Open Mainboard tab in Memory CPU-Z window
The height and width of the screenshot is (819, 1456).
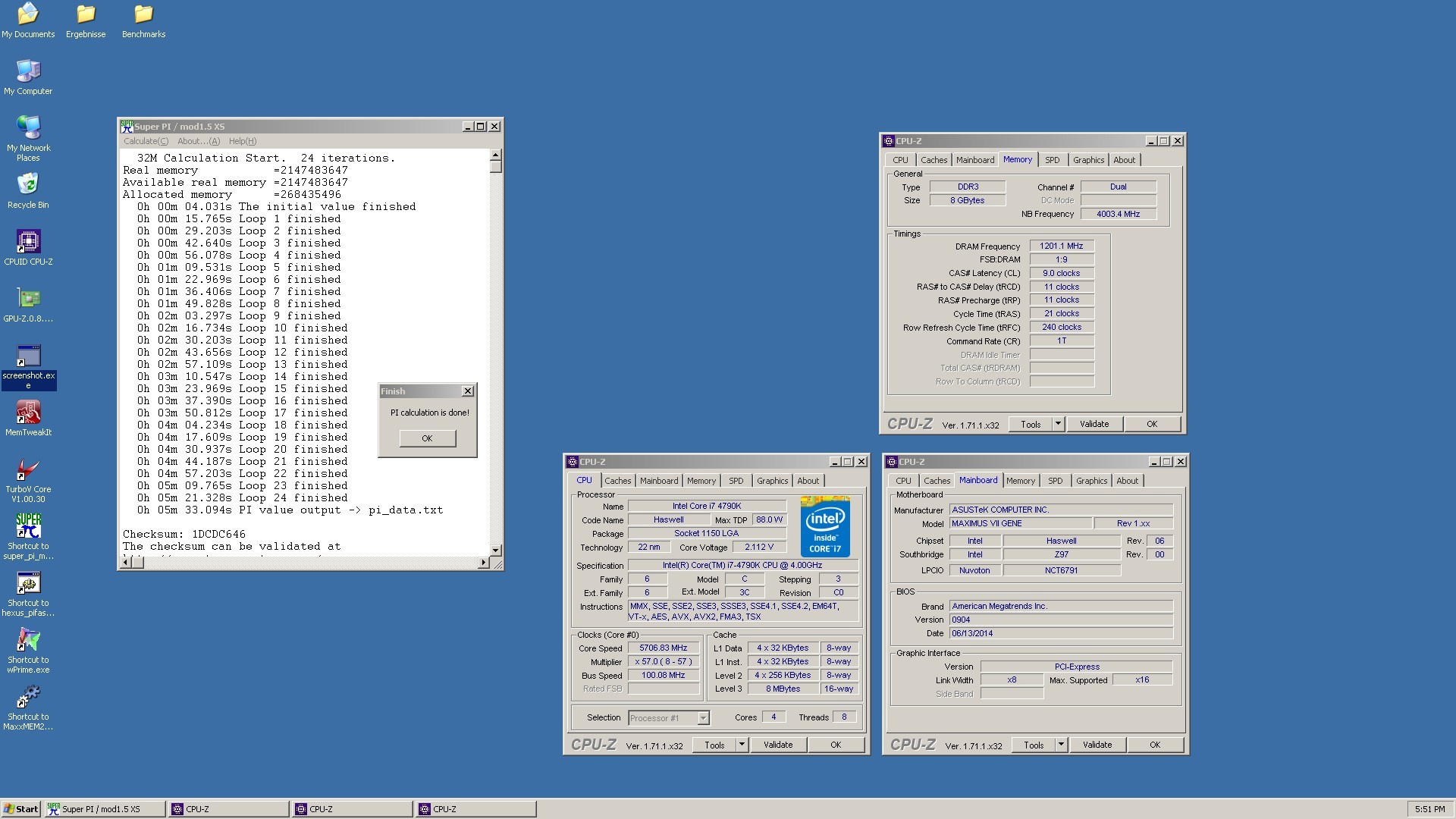coord(974,160)
